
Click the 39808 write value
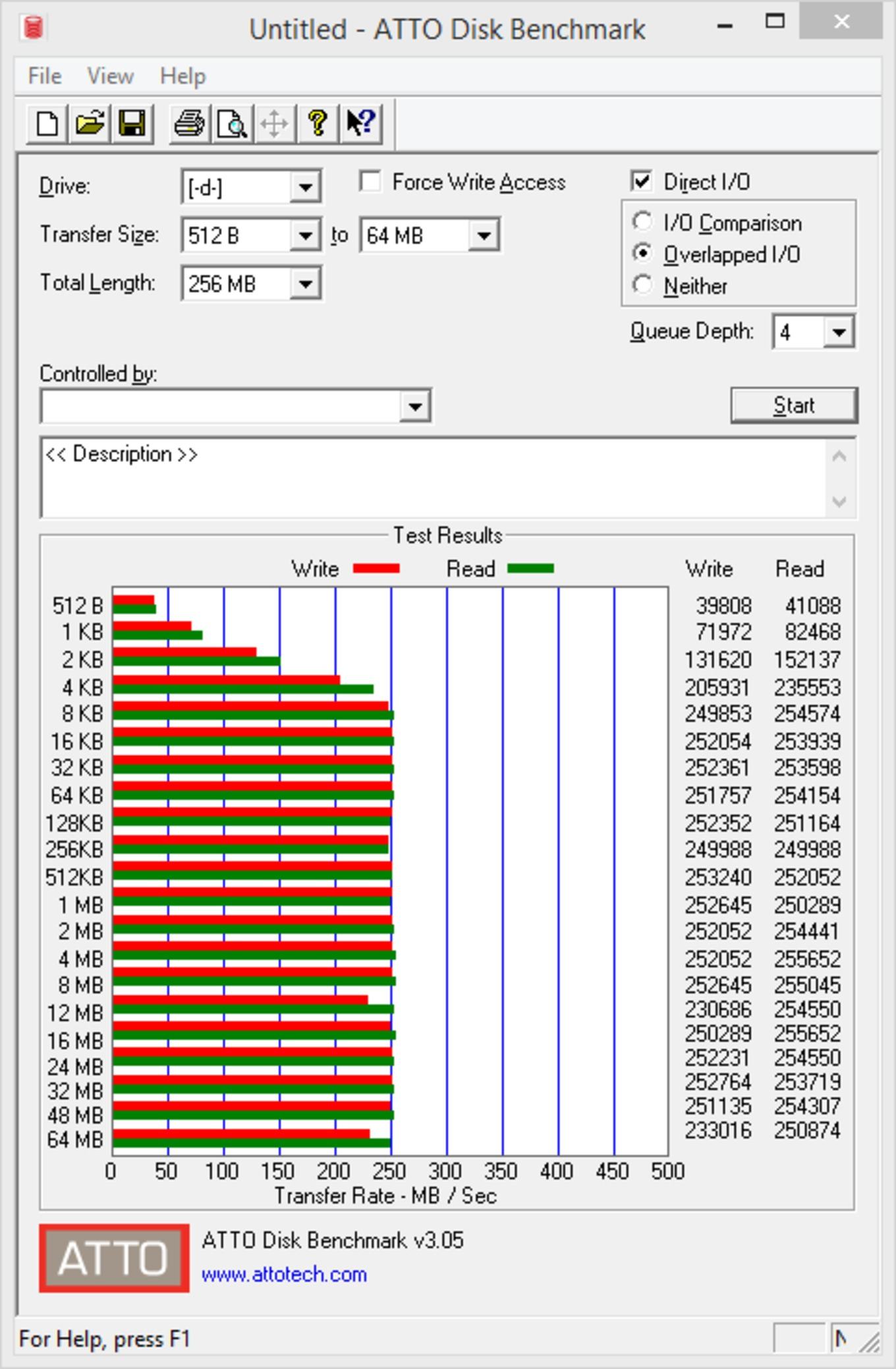click(723, 605)
